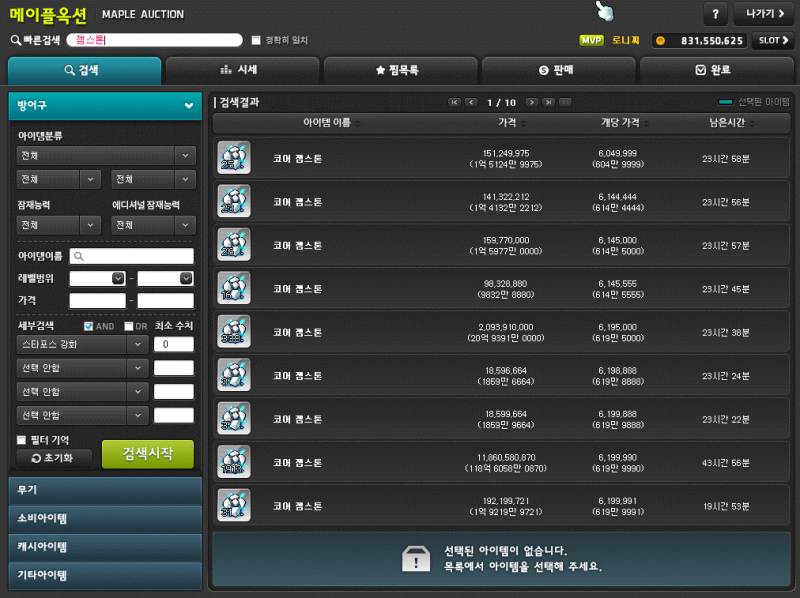Image resolution: width=800 pixels, height=598 pixels.
Task: Jump to the last results page
Action: (548, 103)
